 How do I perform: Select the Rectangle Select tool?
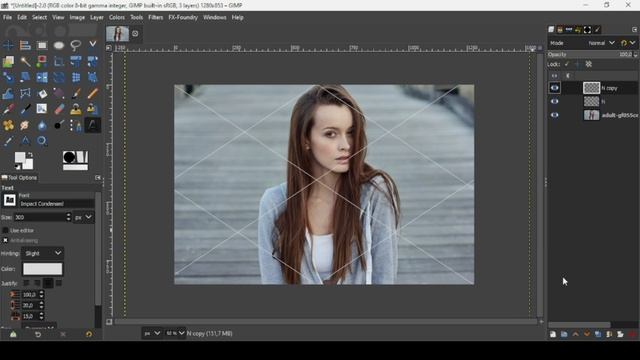pos(42,45)
